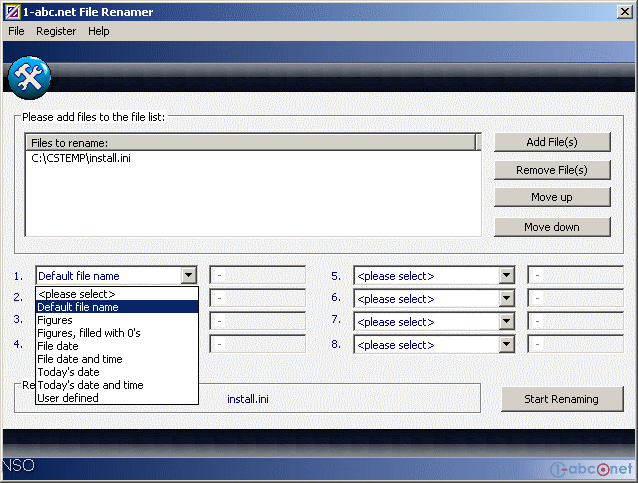Click the text field beside dropdown 1
The image size is (638, 483).
click(258, 275)
